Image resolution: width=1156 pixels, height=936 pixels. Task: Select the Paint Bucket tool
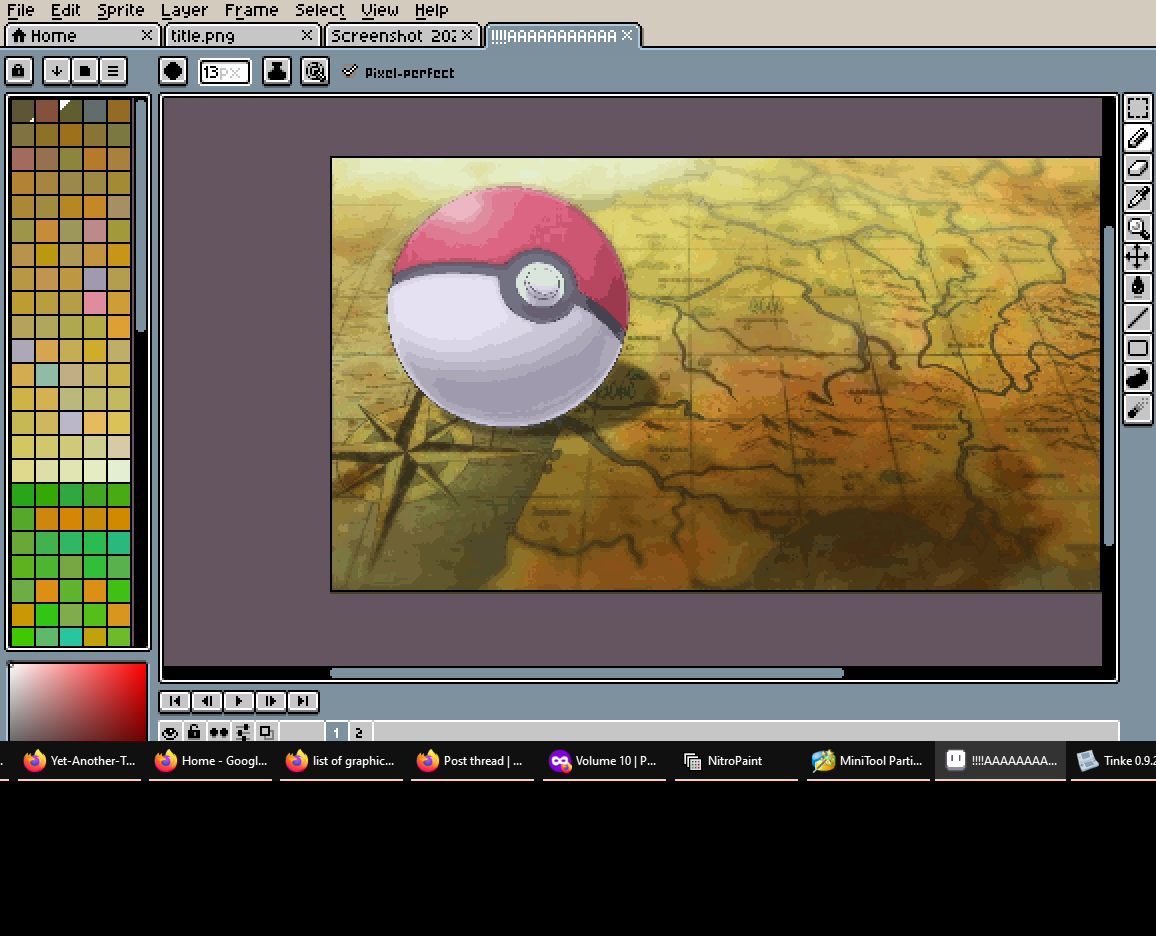[x=1138, y=287]
